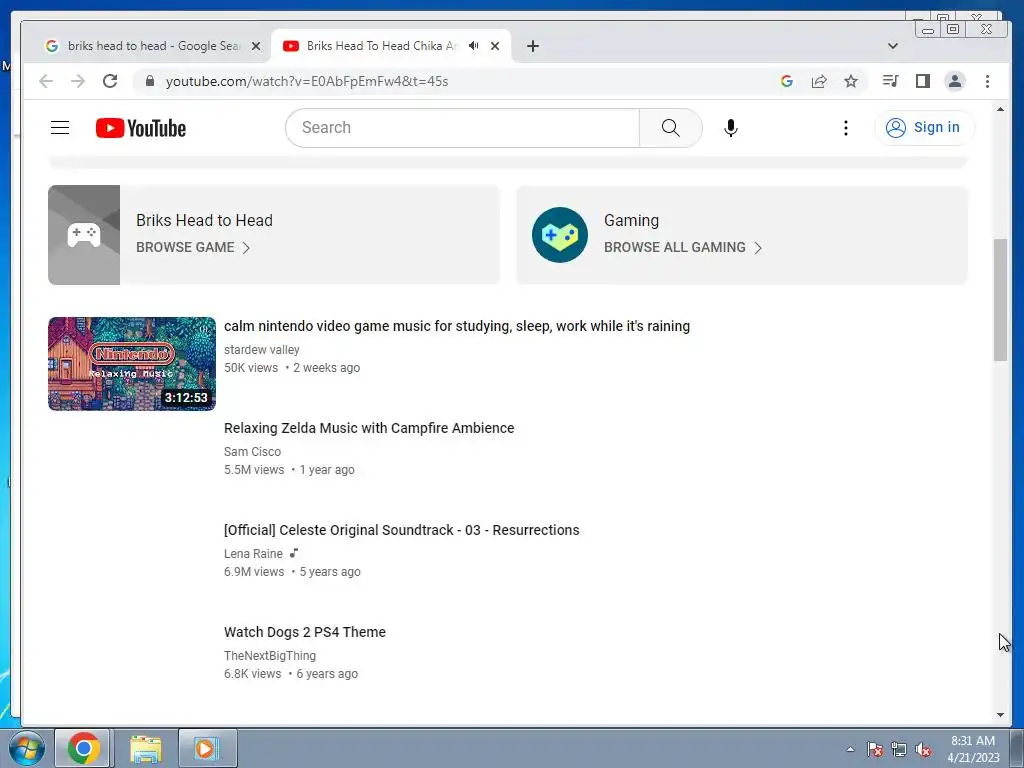Click the '50K views' text
Viewport: 1024px width, 768px height.
coord(251,368)
